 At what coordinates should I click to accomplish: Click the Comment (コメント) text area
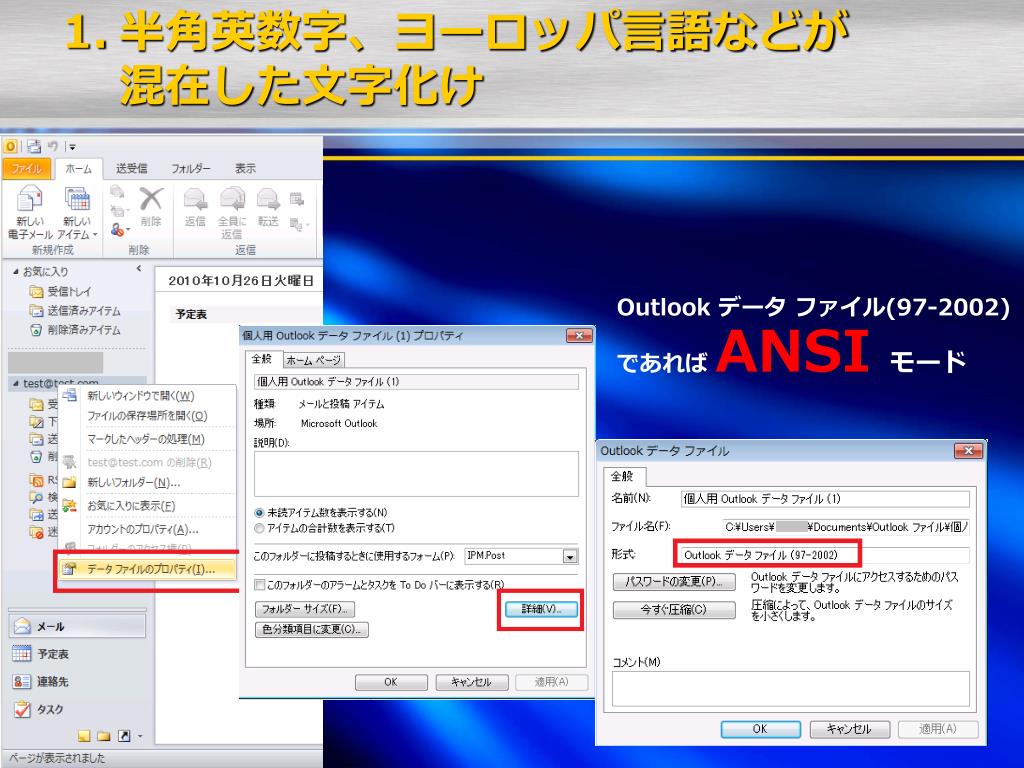791,688
